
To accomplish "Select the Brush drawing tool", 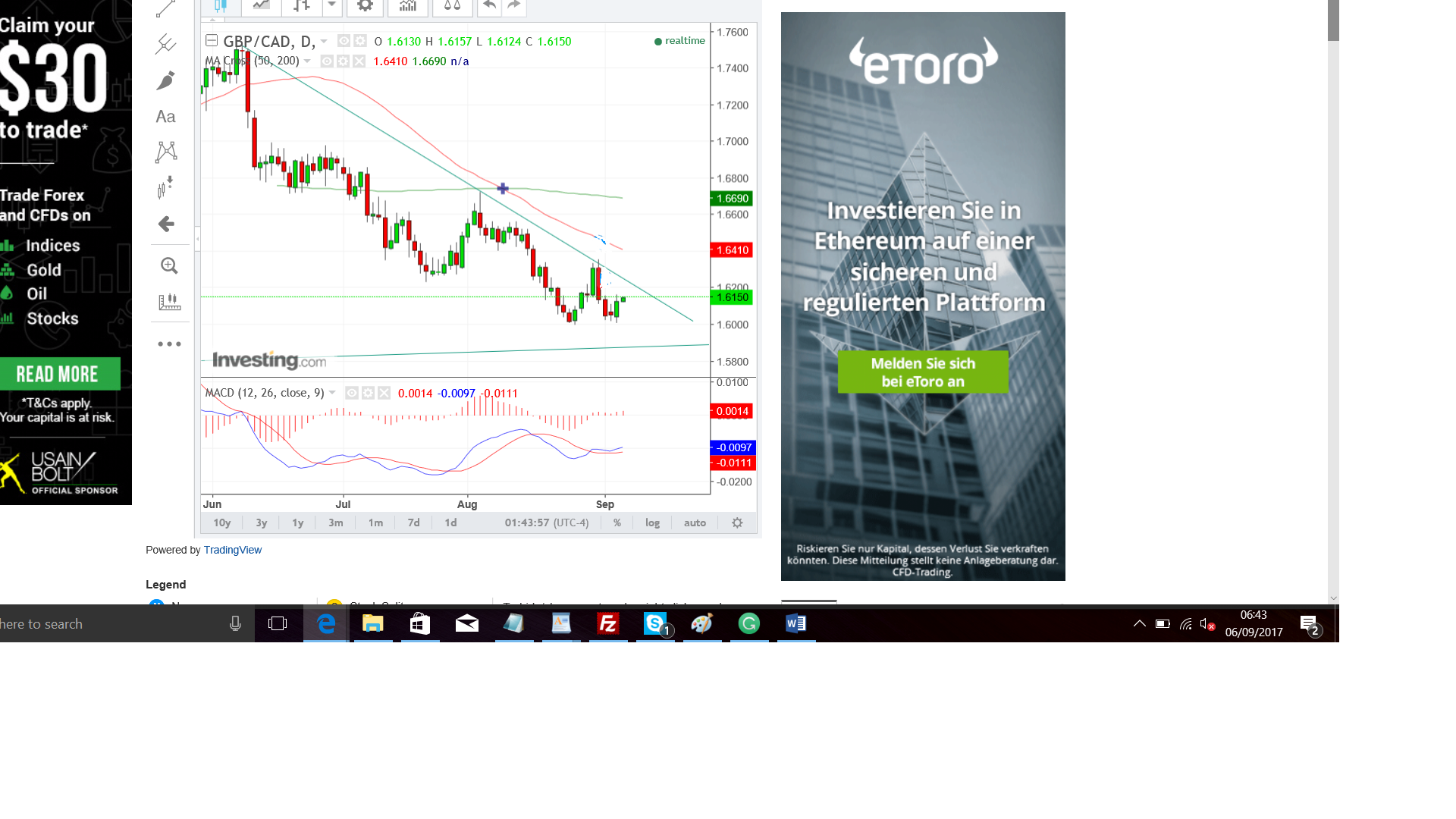I will (x=165, y=80).
